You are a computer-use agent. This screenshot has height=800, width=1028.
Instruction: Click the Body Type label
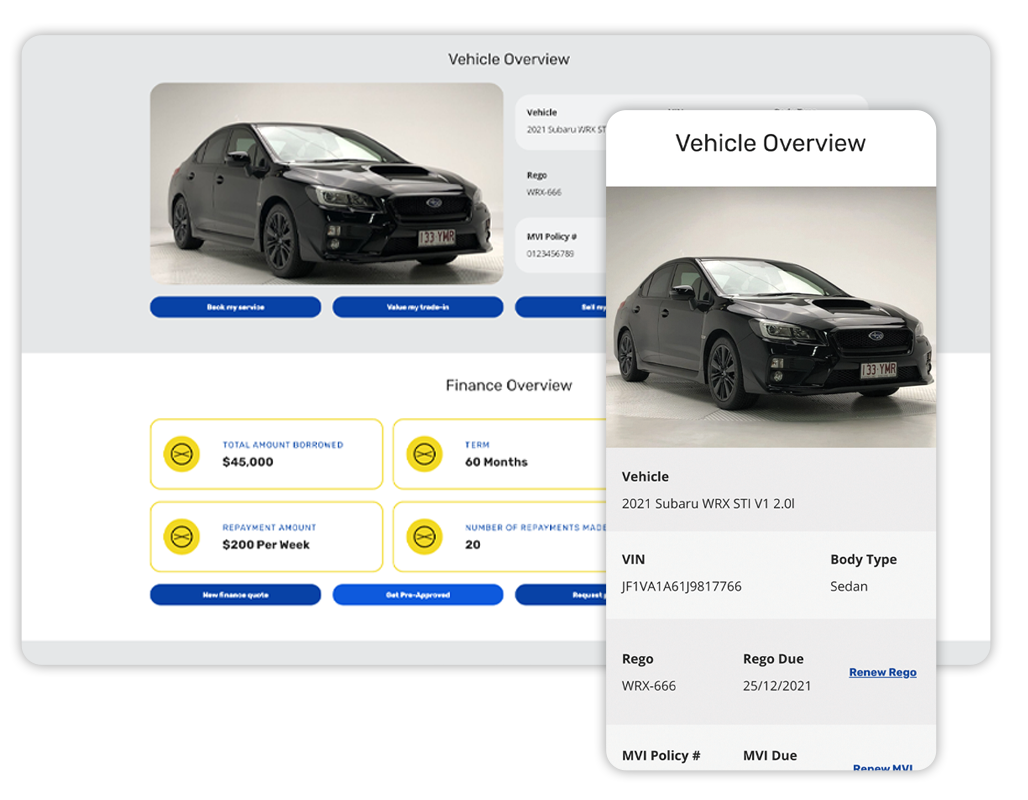point(863,559)
